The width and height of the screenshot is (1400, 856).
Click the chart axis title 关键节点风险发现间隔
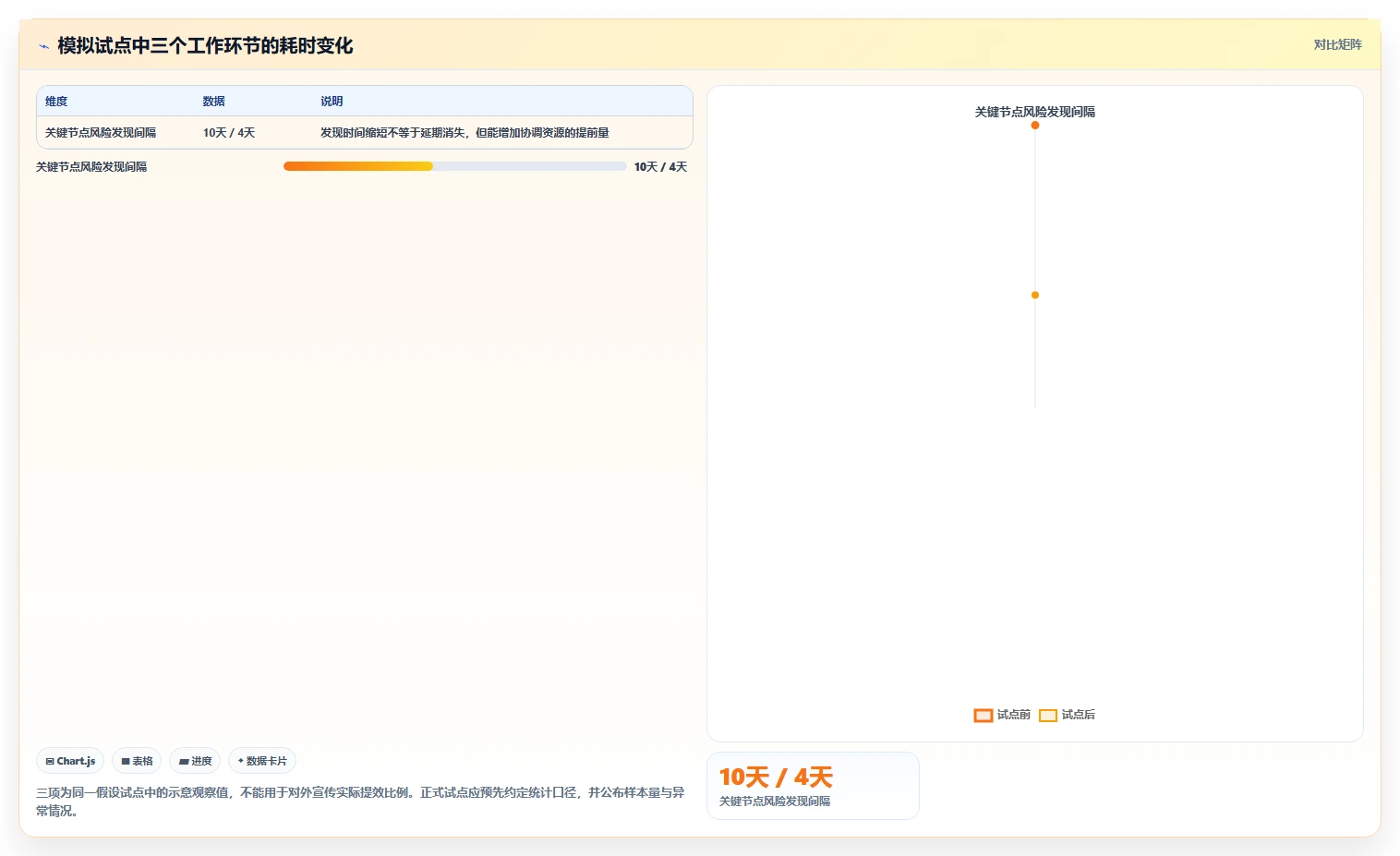(1035, 112)
